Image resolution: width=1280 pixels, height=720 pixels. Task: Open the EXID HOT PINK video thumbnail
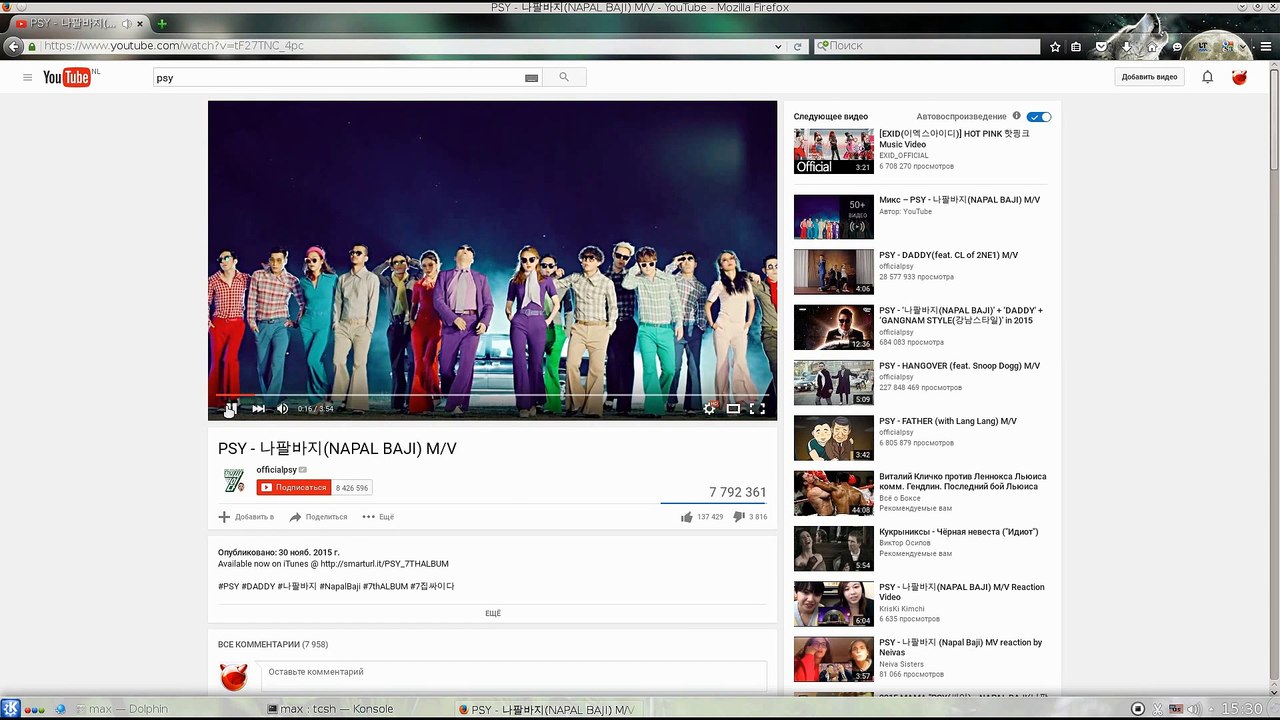pos(833,151)
